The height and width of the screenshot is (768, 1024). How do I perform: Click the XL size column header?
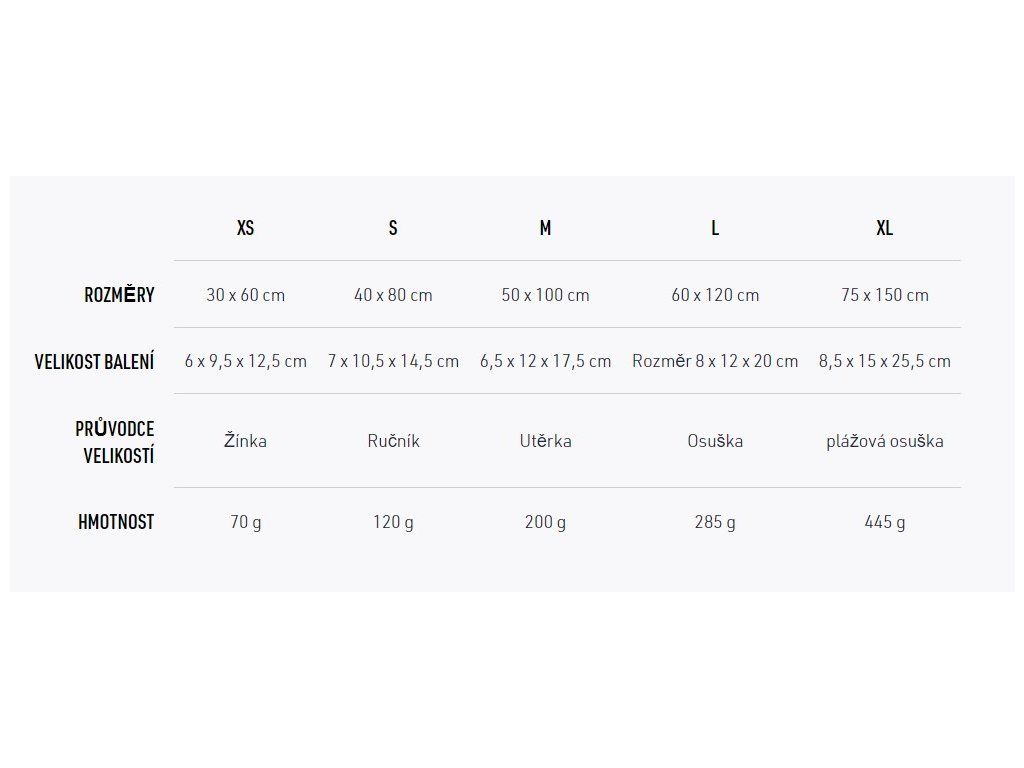[885, 228]
